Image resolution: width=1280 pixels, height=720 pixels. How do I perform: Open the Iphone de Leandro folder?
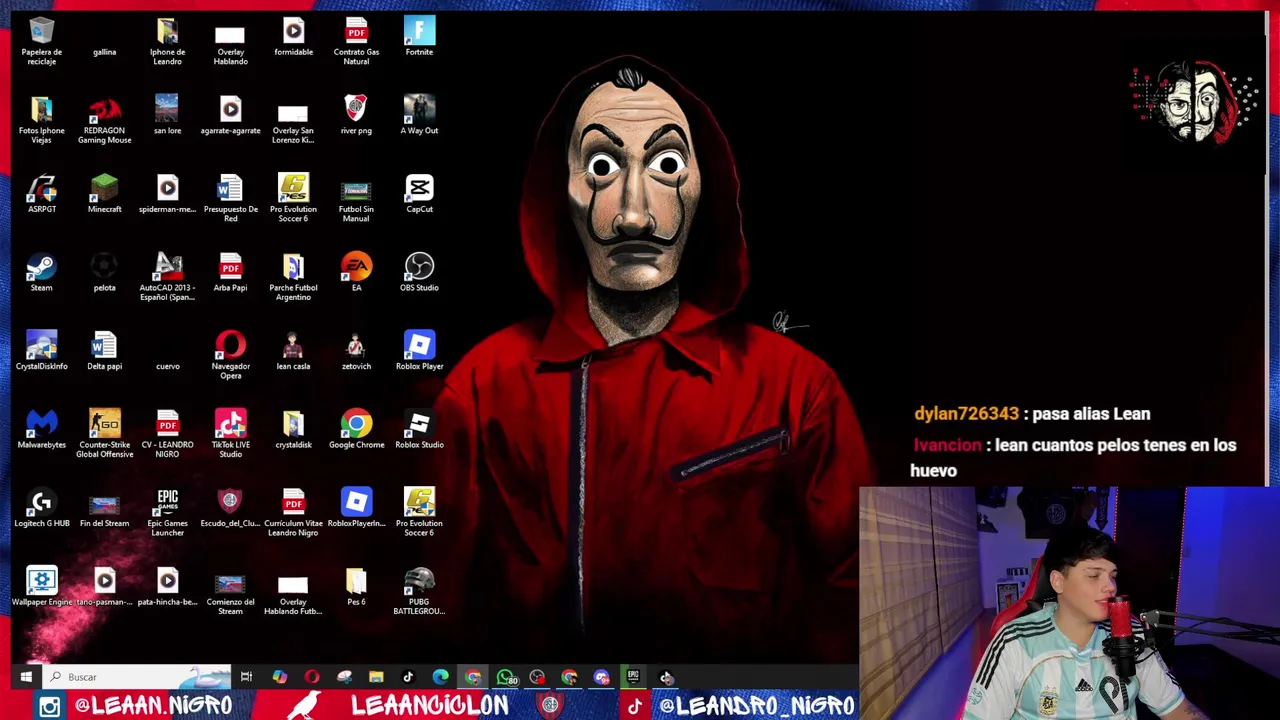click(167, 42)
